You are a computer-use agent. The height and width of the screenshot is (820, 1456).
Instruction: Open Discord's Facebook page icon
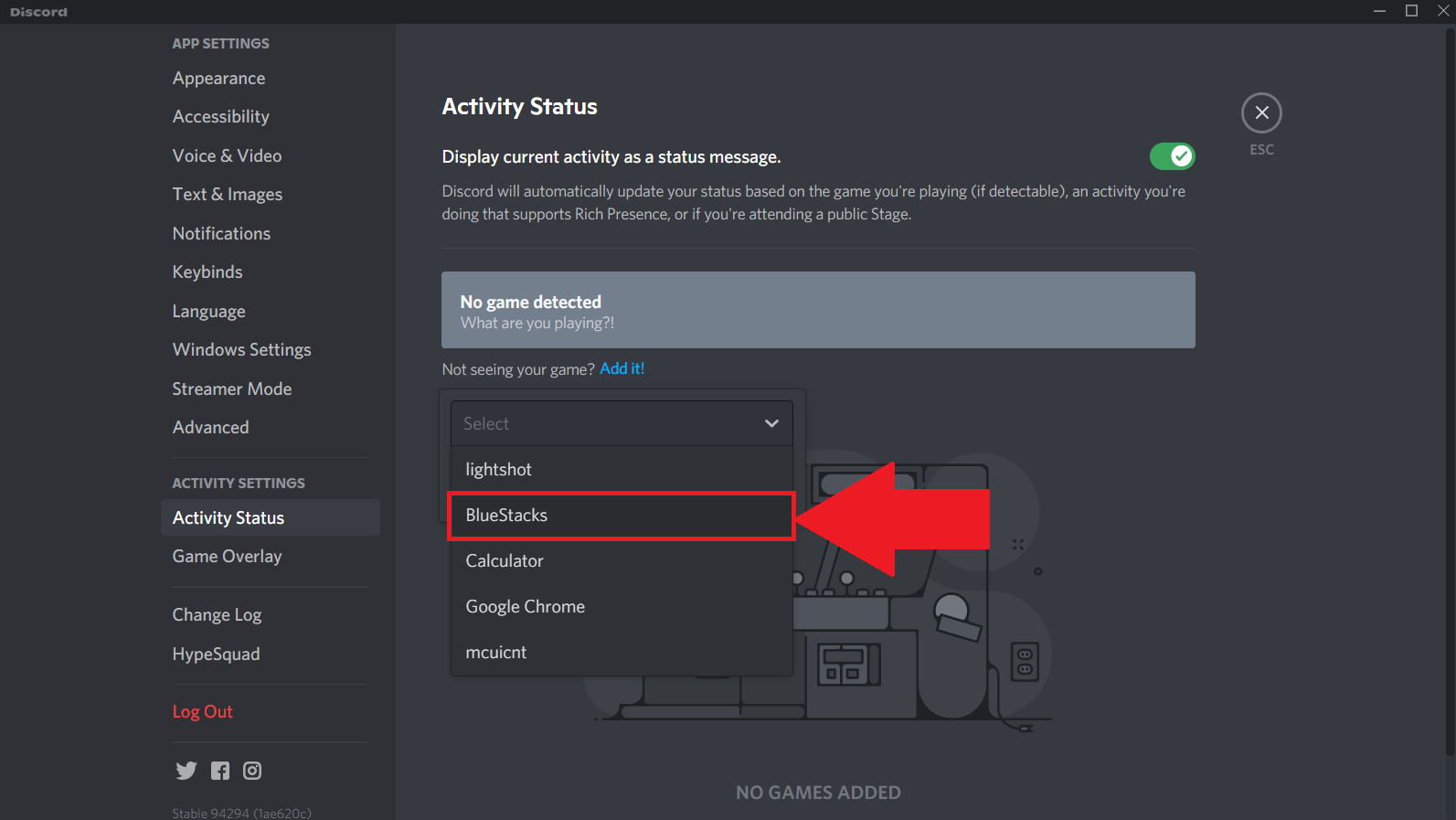tap(220, 771)
